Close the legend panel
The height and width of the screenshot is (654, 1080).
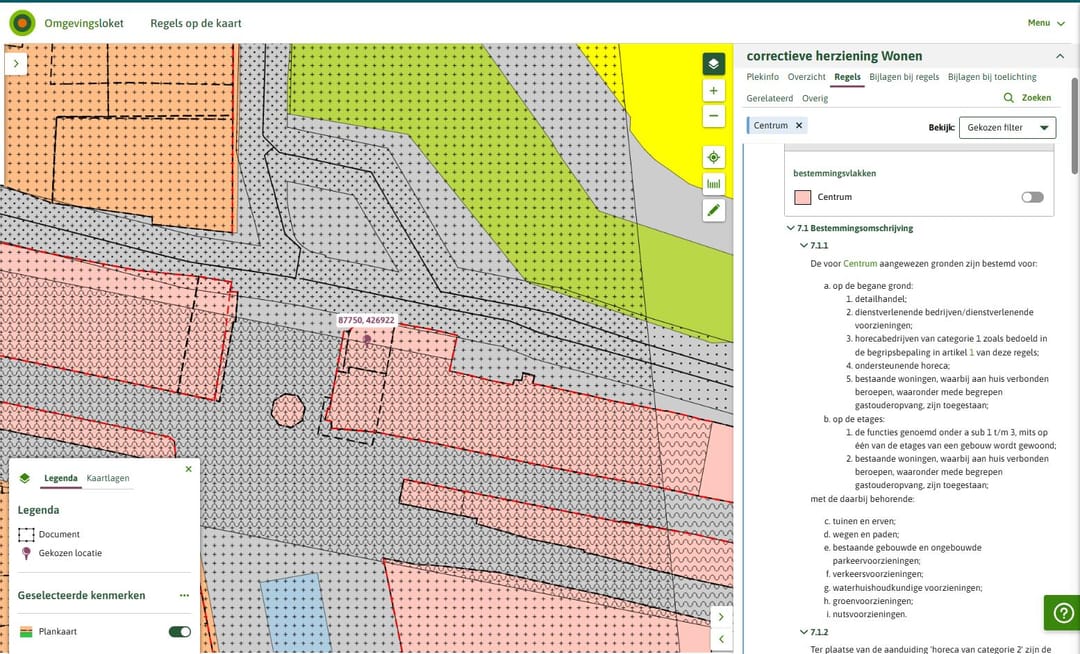(x=188, y=468)
